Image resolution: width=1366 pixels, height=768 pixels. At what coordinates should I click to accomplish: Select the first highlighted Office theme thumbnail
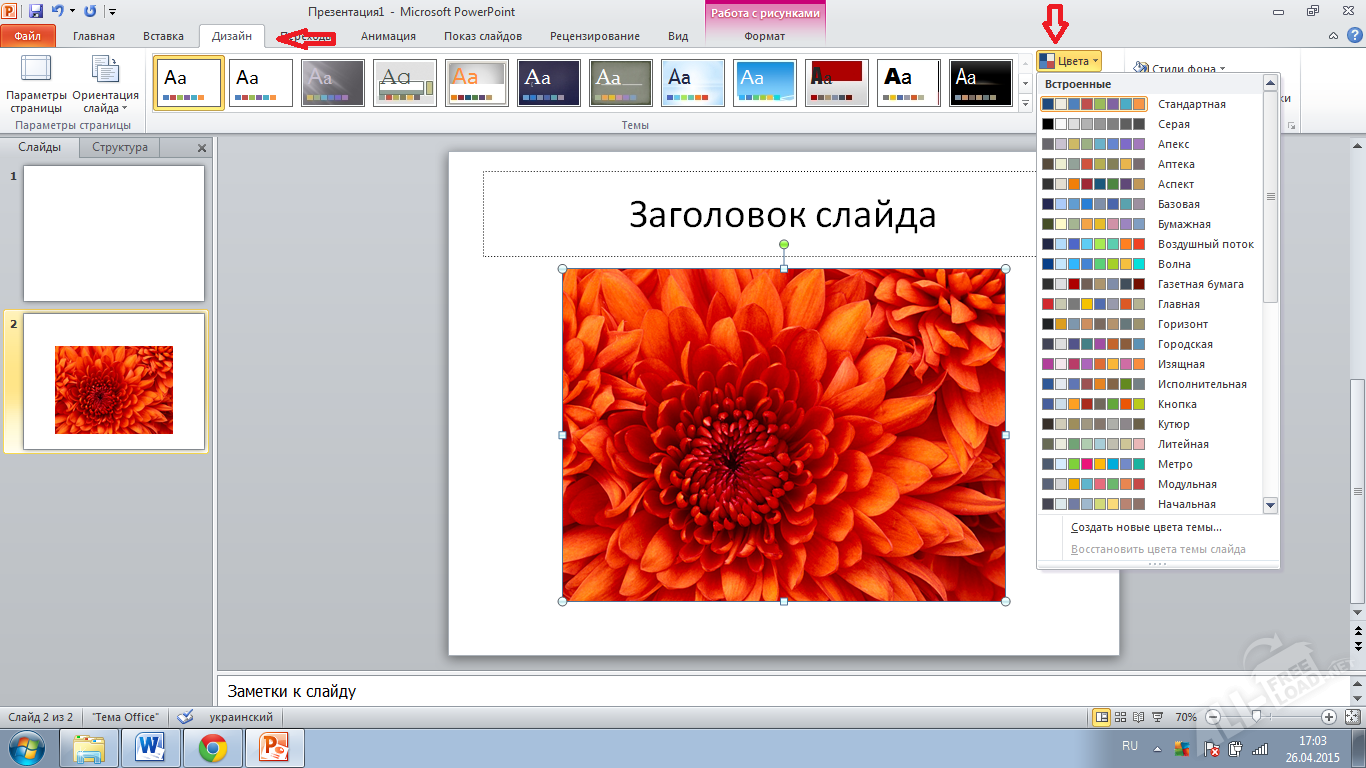189,83
